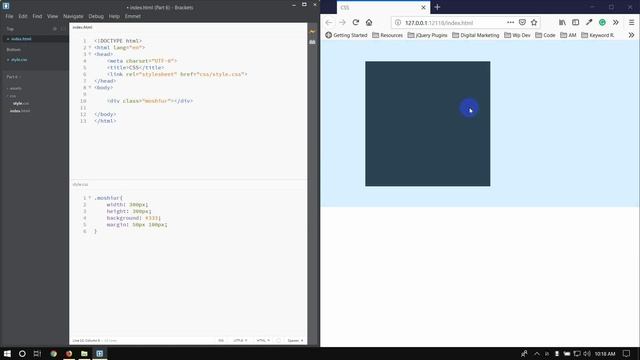Viewport: 640px width, 360px height.
Task: Switch to Firefox on the taskbar
Action: (69, 353)
